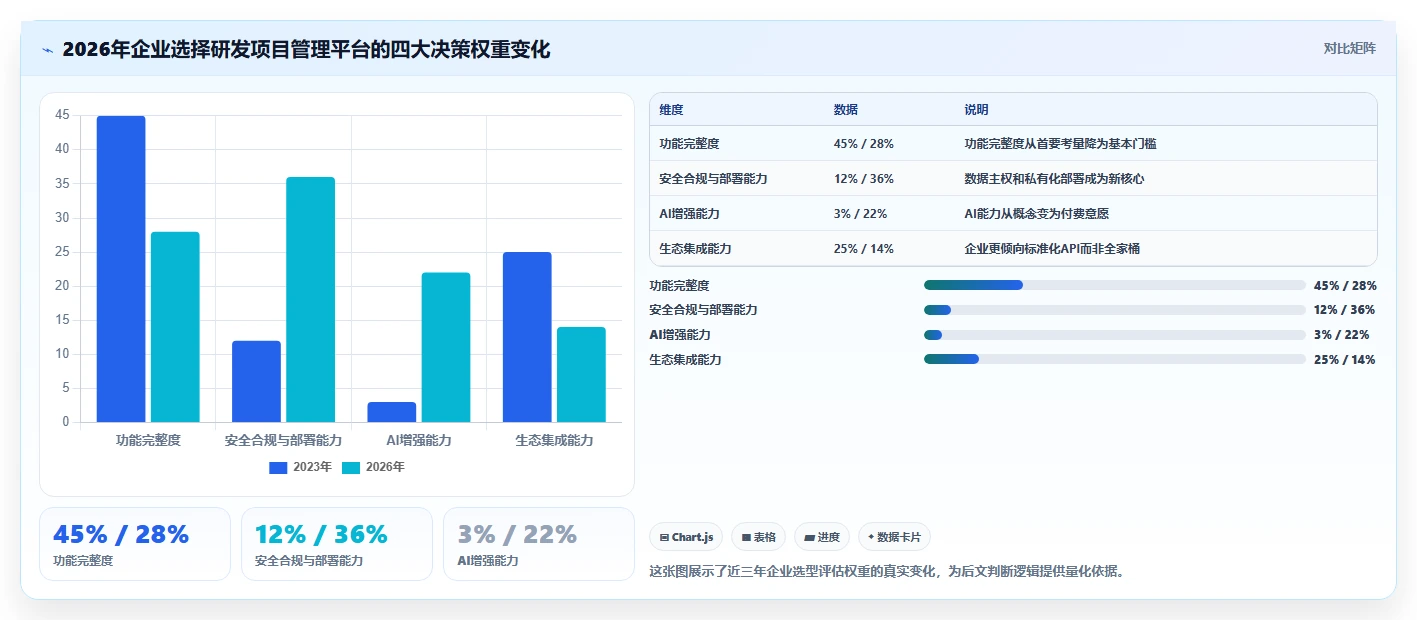Click the 功能完整度 x-axis label
This screenshot has height=620, width=1417.
tap(148, 440)
